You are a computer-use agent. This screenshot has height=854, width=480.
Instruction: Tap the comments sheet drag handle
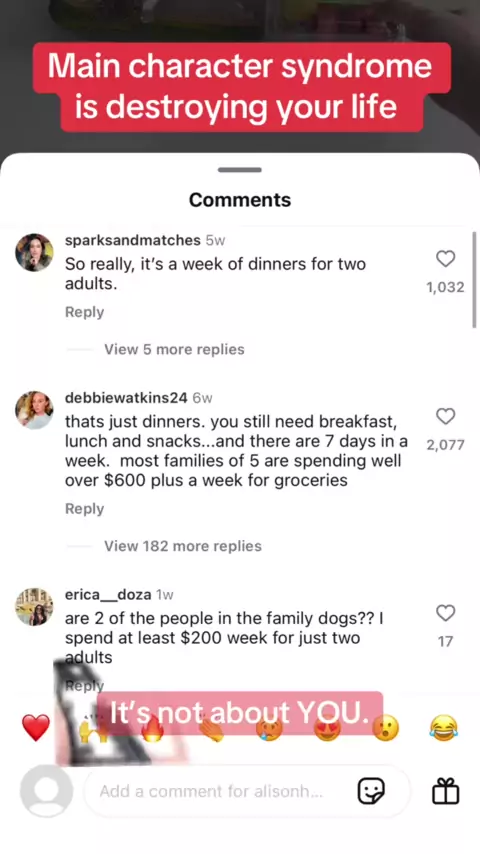click(240, 170)
